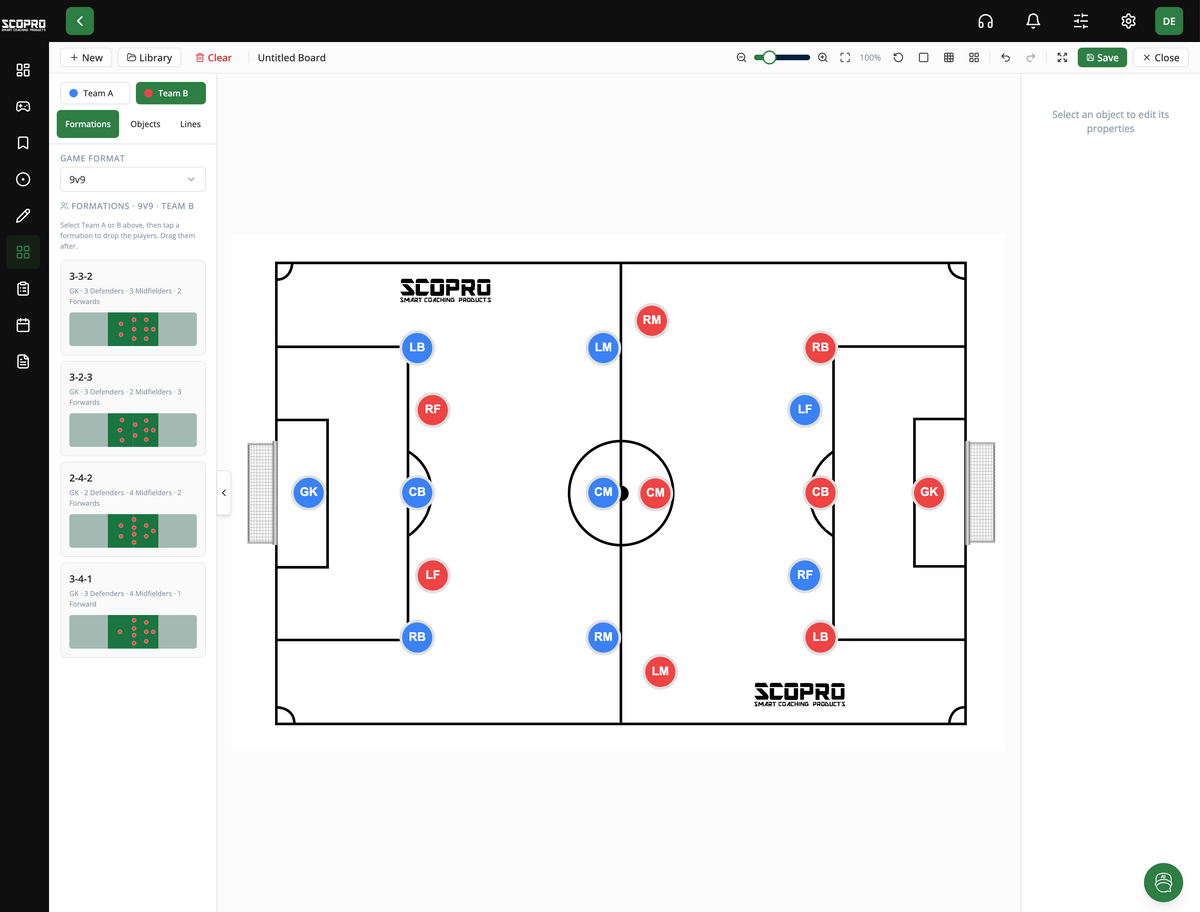Screen dimensions: 1200x912
Task: Select the red RM player
Action: click(x=652, y=320)
